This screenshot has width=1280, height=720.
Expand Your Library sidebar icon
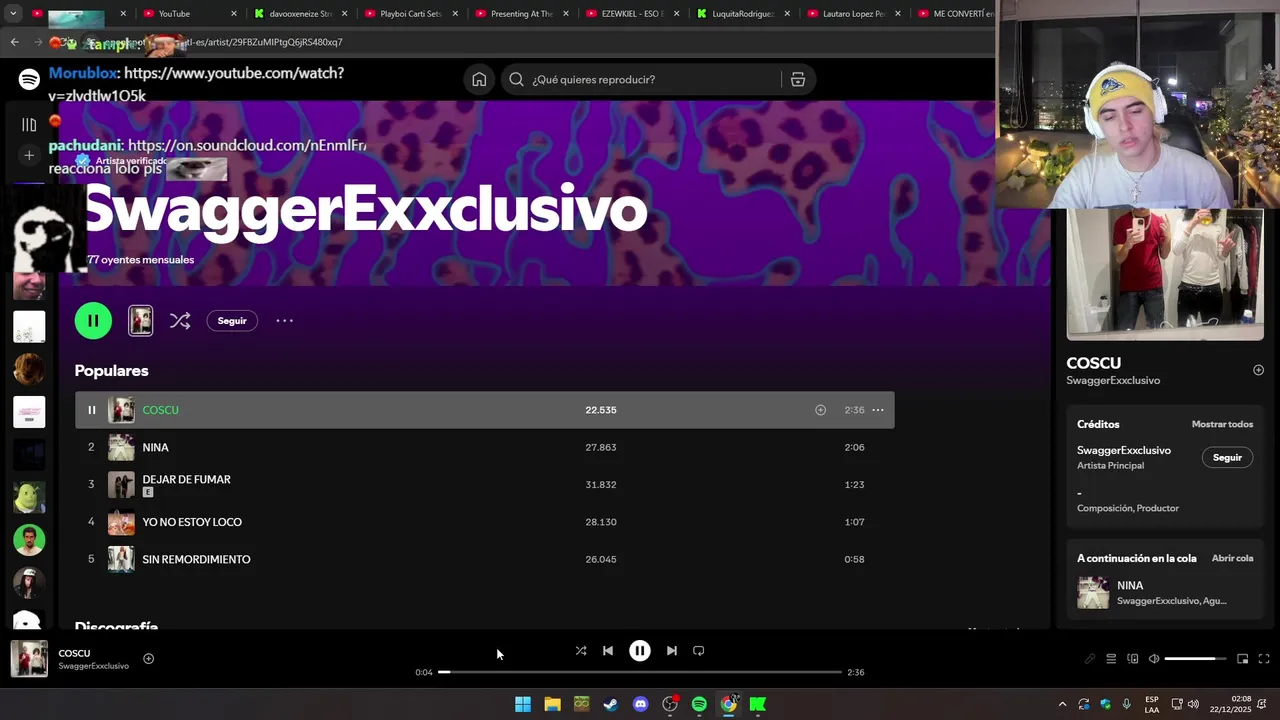(x=29, y=125)
